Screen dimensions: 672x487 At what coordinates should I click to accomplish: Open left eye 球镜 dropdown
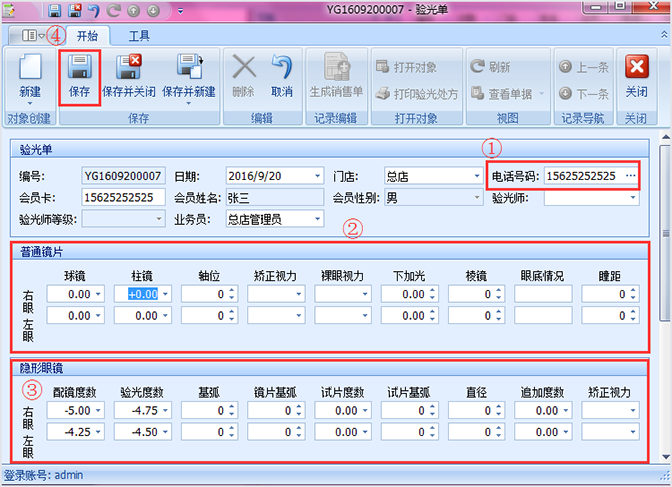pos(98,316)
